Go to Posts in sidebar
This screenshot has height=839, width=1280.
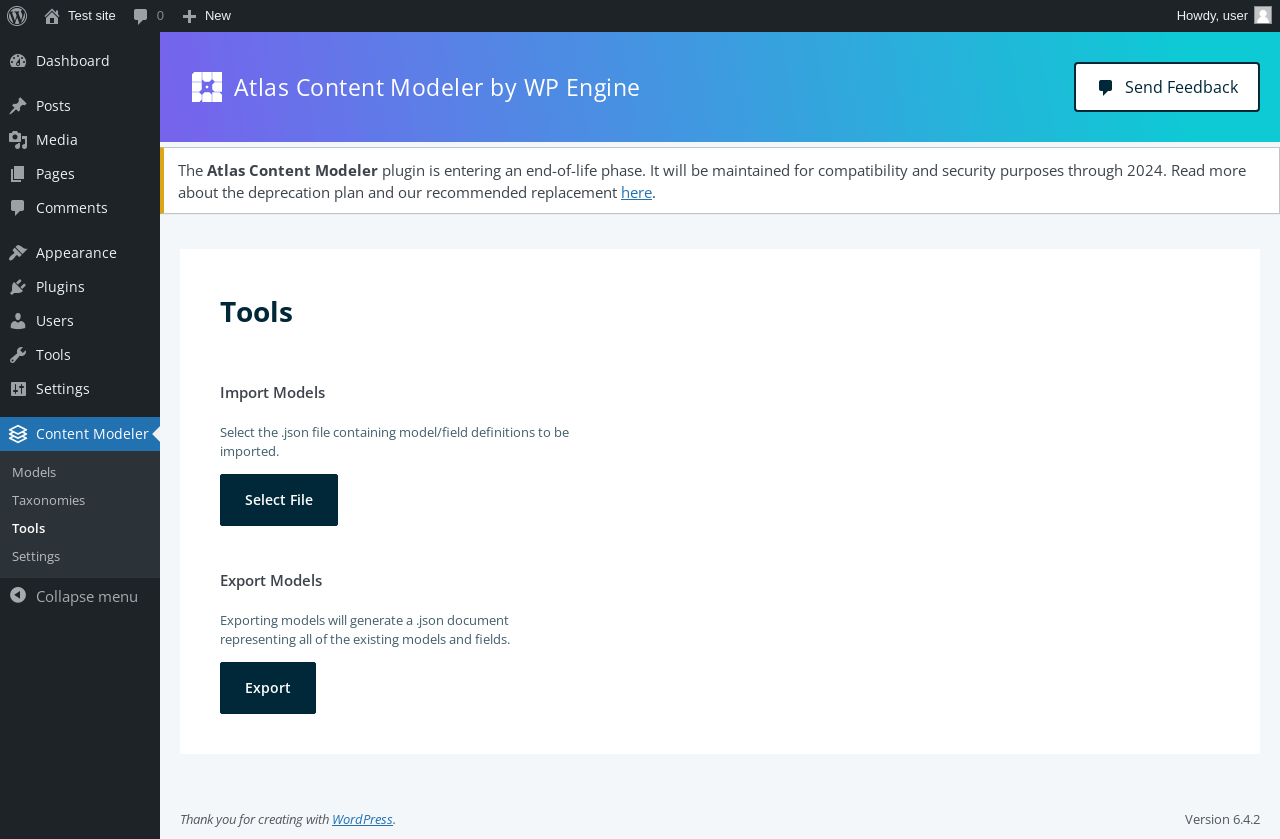pos(53,106)
